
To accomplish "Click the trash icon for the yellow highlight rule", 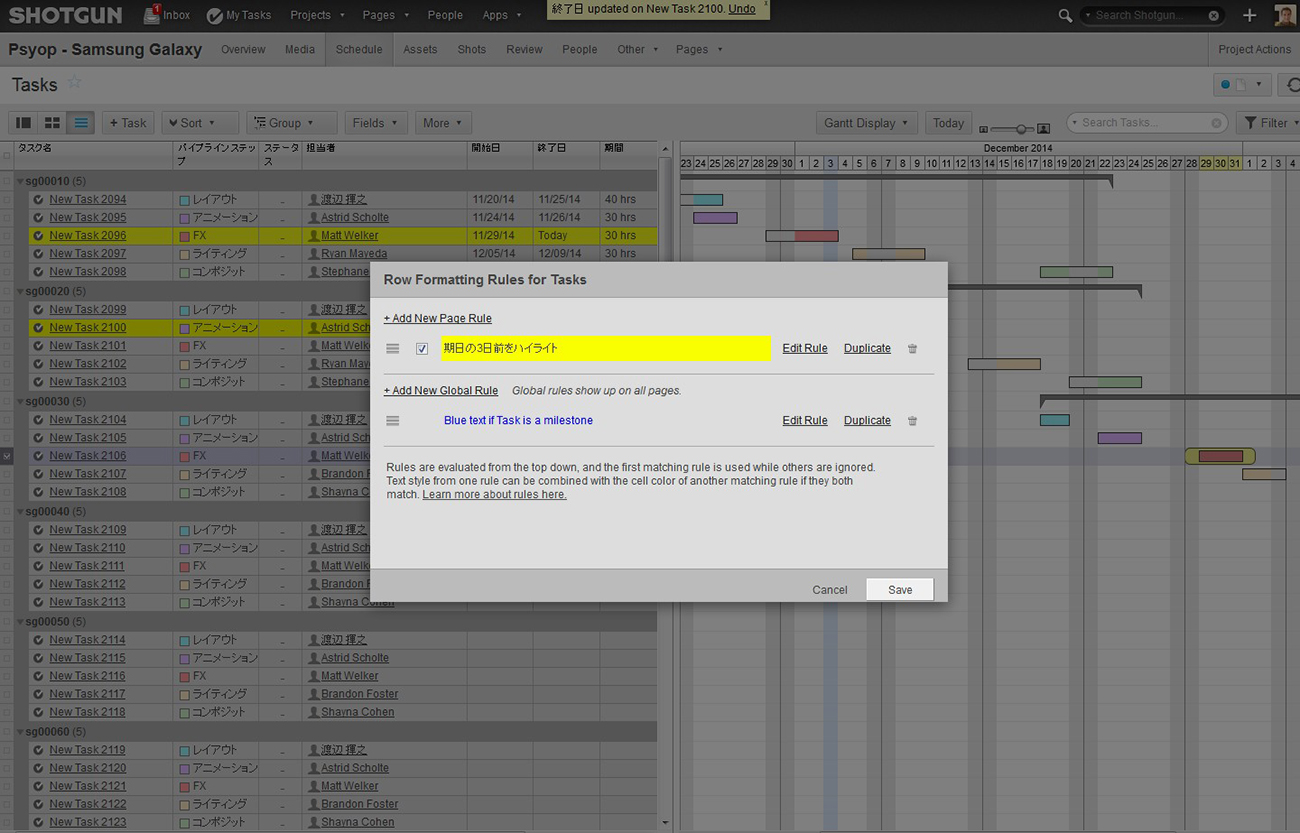I will 912,349.
